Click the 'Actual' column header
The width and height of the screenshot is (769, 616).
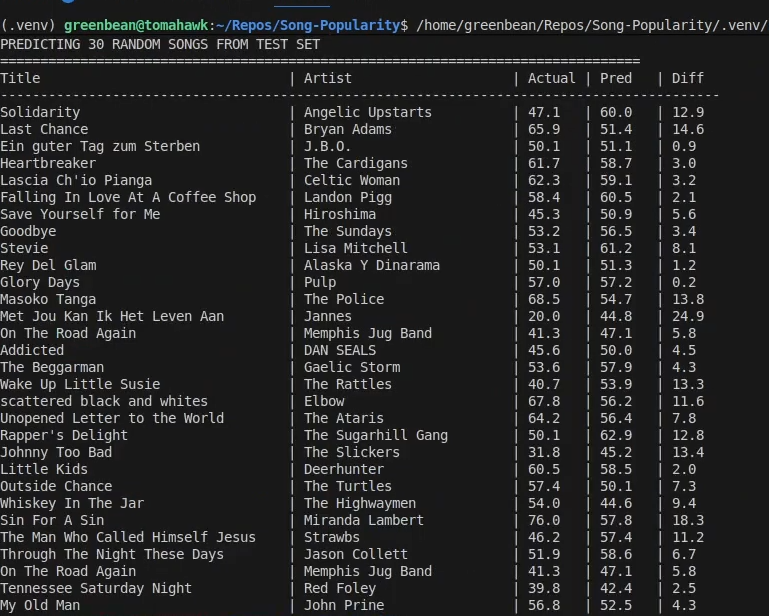pyautogui.click(x=552, y=78)
